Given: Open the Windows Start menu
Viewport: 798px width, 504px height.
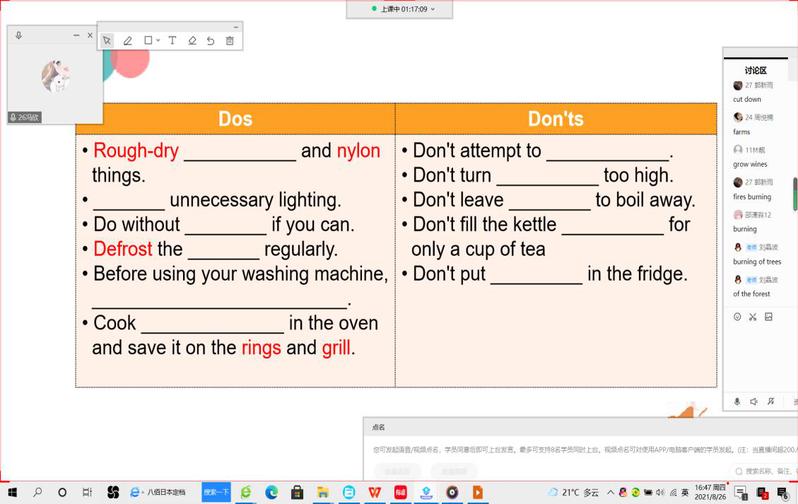Looking at the screenshot, I should tap(11, 492).
